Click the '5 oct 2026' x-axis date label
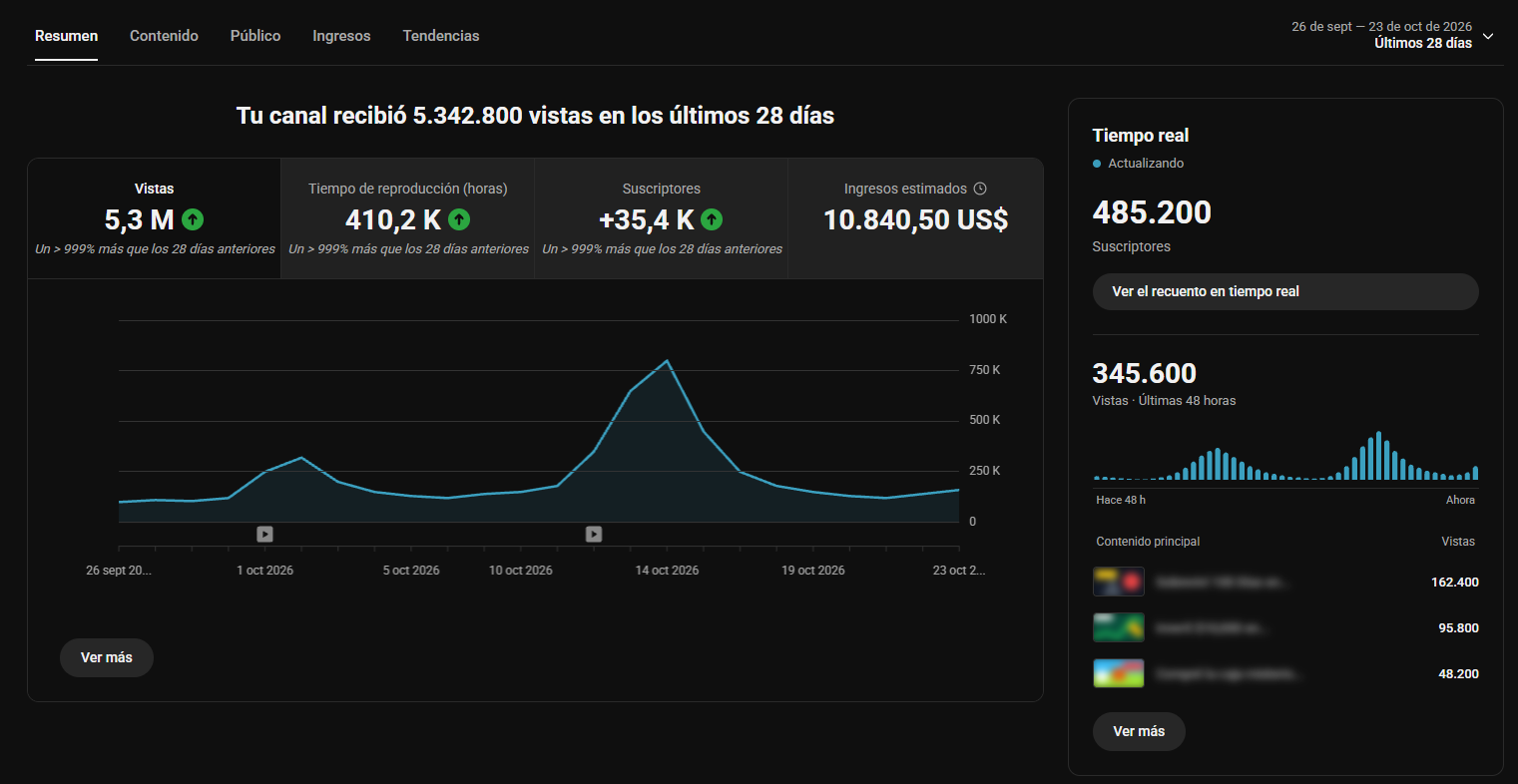The image size is (1518, 784). click(x=411, y=571)
